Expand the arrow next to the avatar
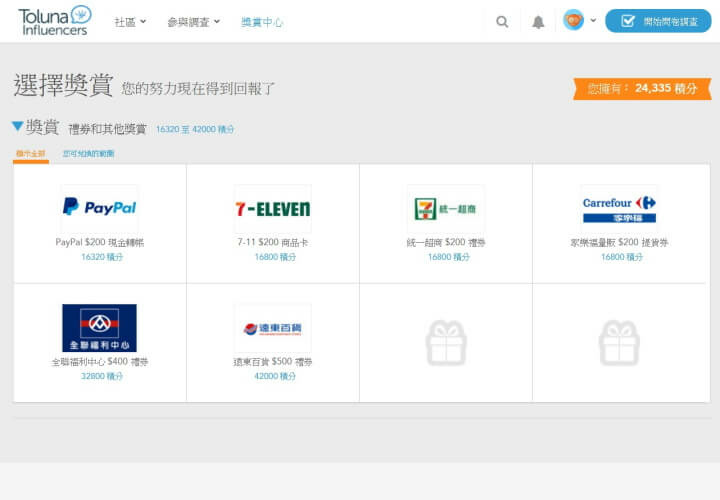 pyautogui.click(x=593, y=21)
